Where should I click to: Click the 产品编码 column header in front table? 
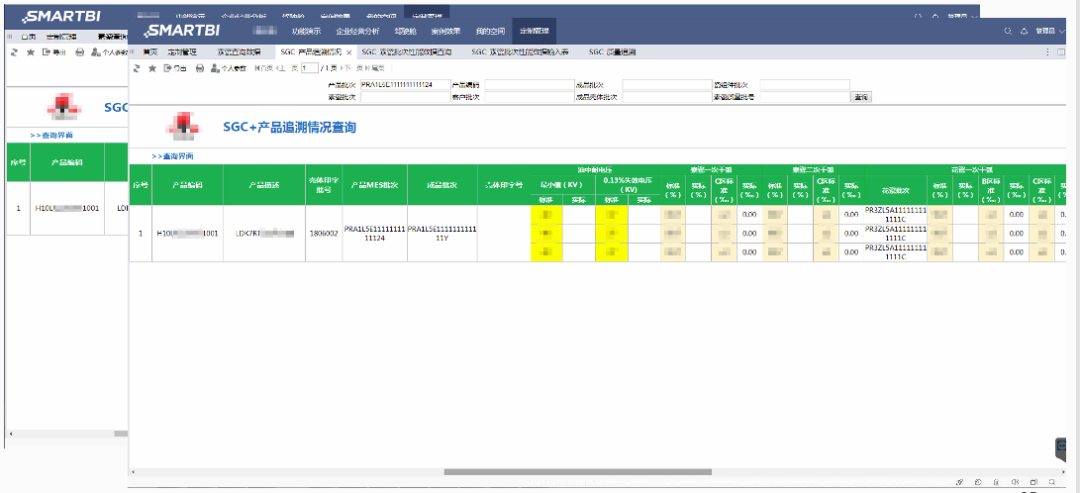[x=187, y=185]
